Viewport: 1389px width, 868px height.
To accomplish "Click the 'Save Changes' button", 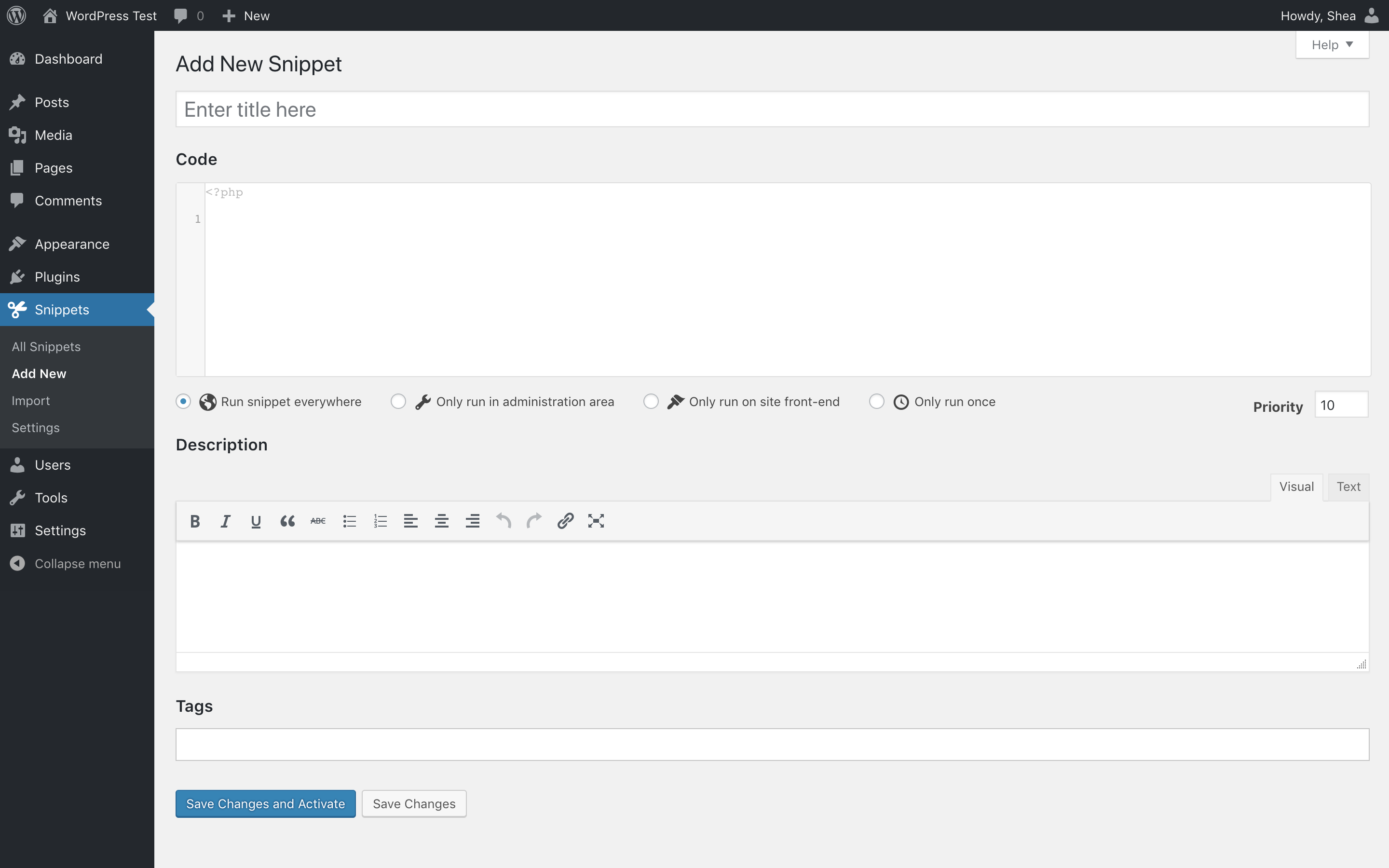I will click(414, 803).
